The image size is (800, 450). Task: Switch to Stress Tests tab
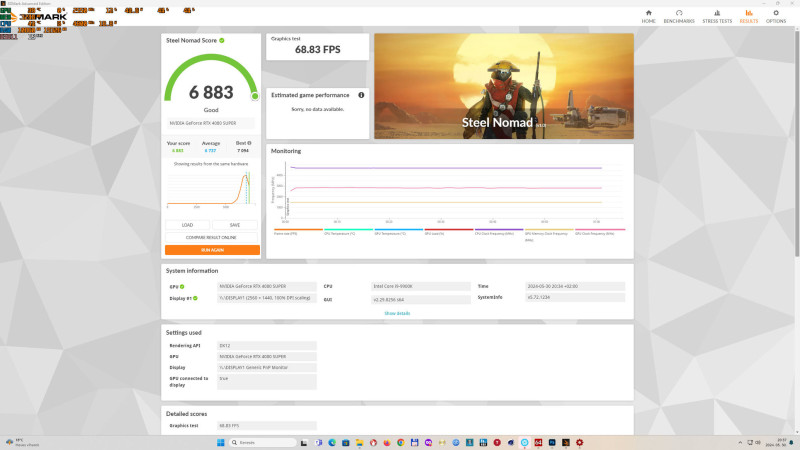[x=717, y=16]
